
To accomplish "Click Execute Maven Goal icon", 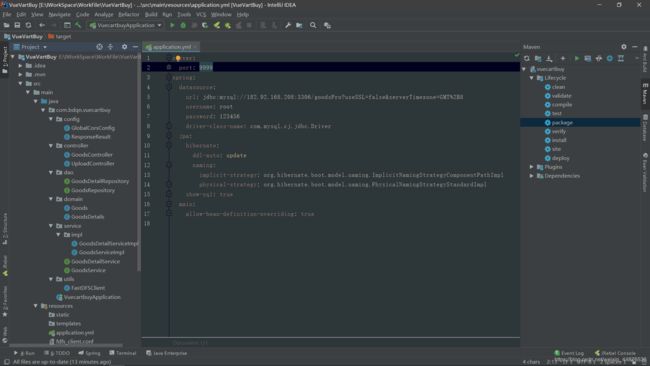I will pos(588,58).
